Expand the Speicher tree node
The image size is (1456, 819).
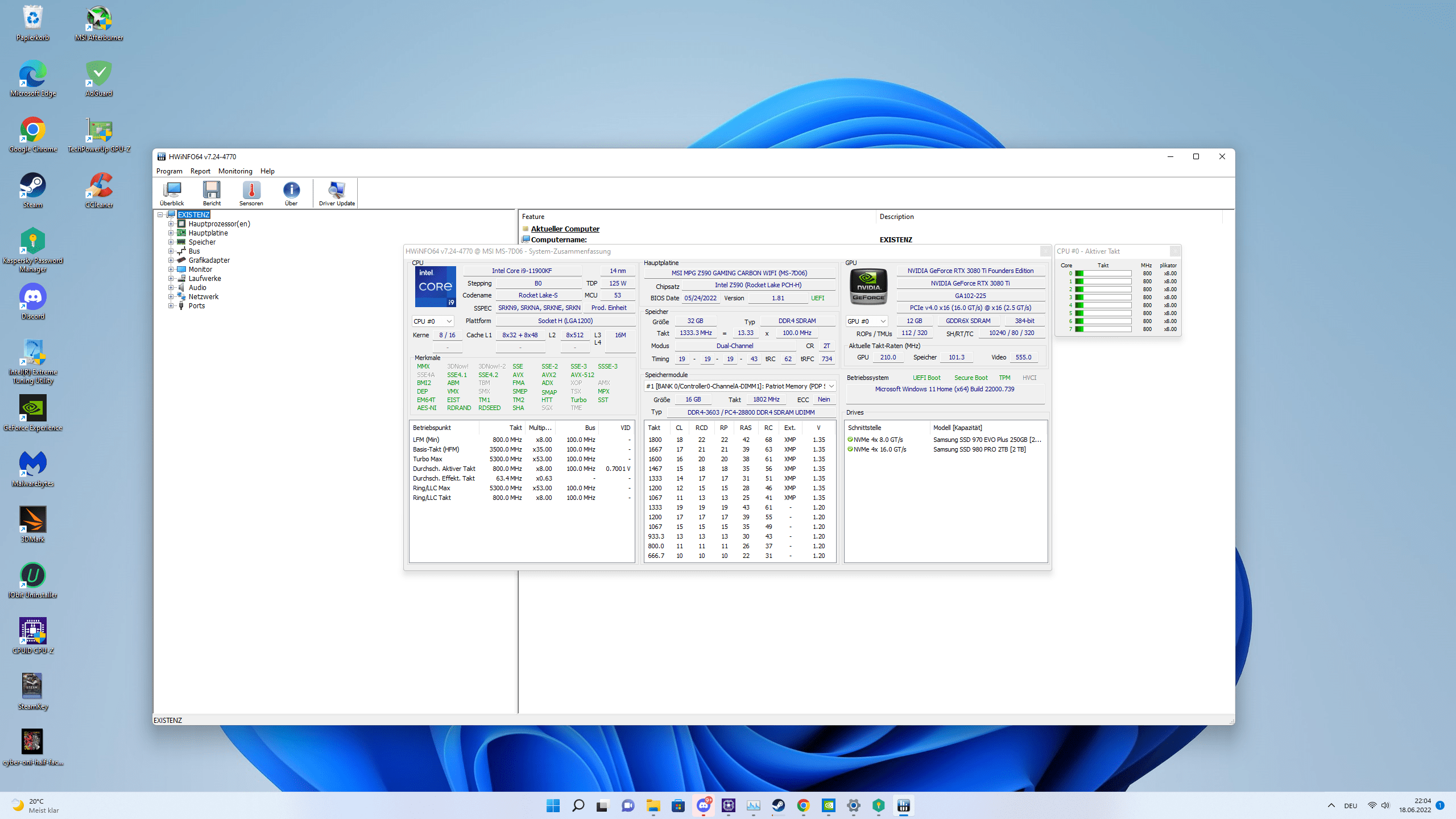tap(171, 242)
